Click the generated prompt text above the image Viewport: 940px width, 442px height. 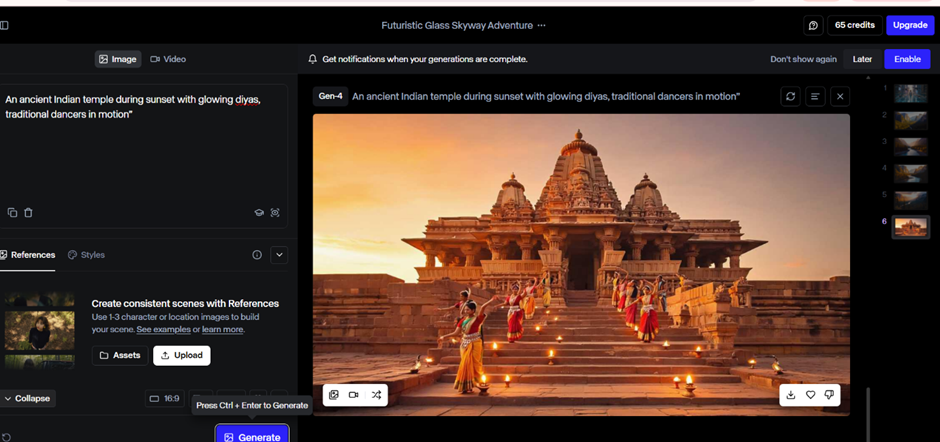[546, 96]
